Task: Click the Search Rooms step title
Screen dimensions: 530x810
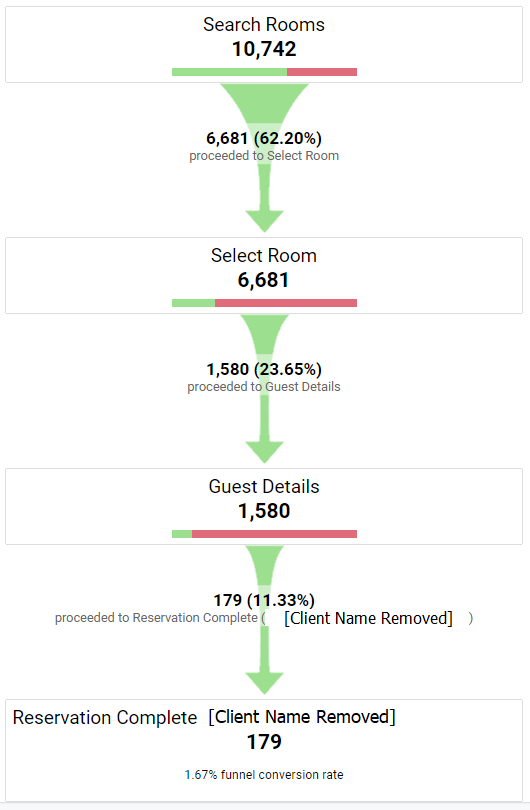Action: click(263, 25)
